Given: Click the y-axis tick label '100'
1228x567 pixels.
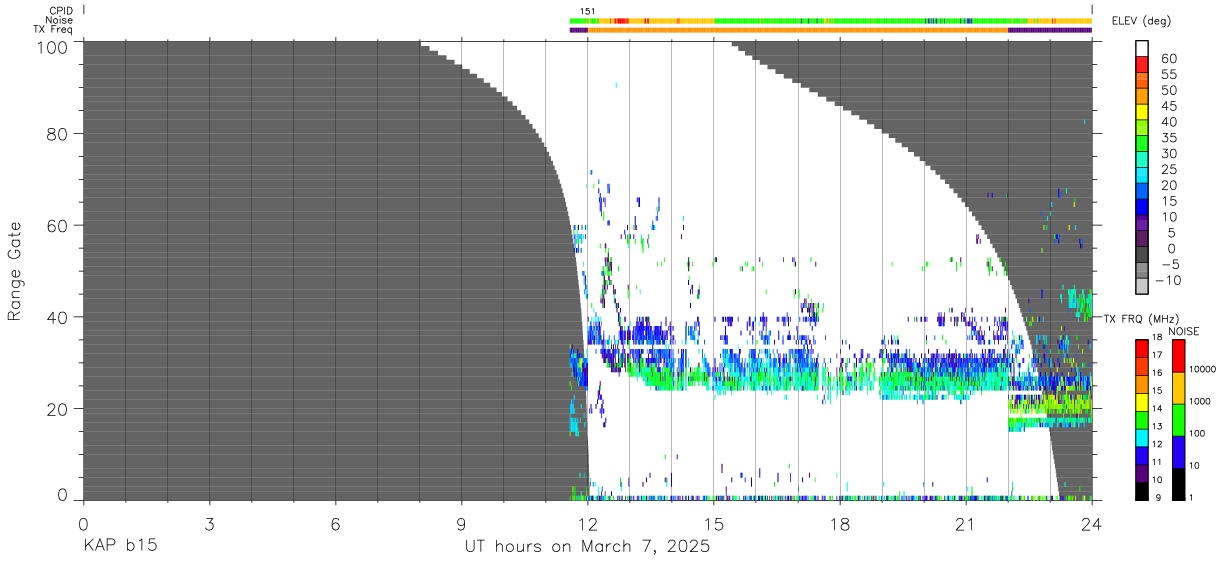Looking at the screenshot, I should point(53,47).
